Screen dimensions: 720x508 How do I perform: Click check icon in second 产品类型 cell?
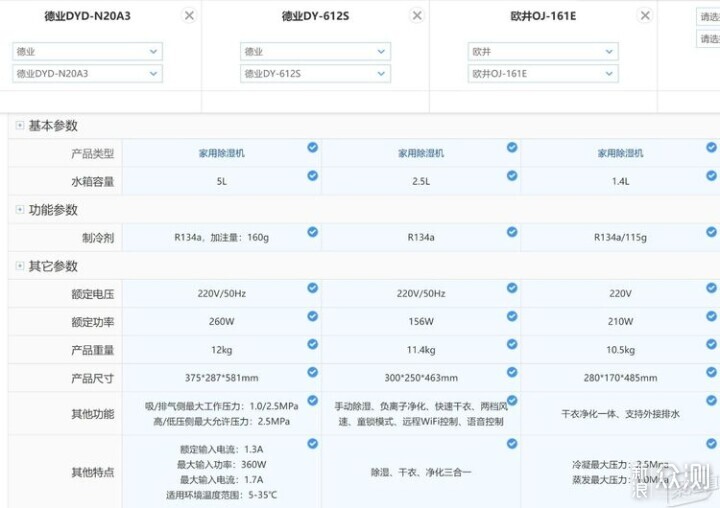512,147
